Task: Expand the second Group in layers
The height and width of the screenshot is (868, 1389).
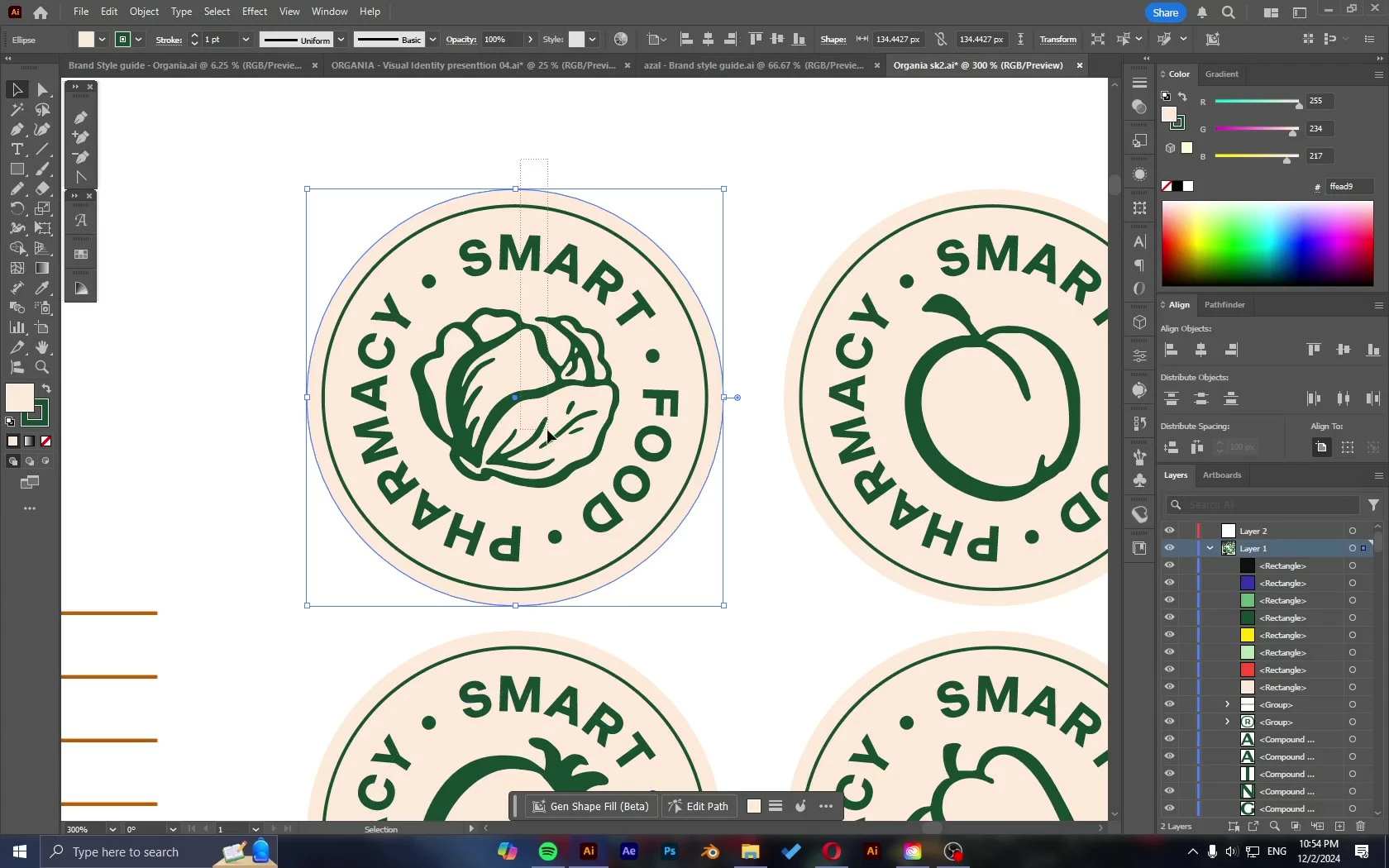Action: 1227,722
